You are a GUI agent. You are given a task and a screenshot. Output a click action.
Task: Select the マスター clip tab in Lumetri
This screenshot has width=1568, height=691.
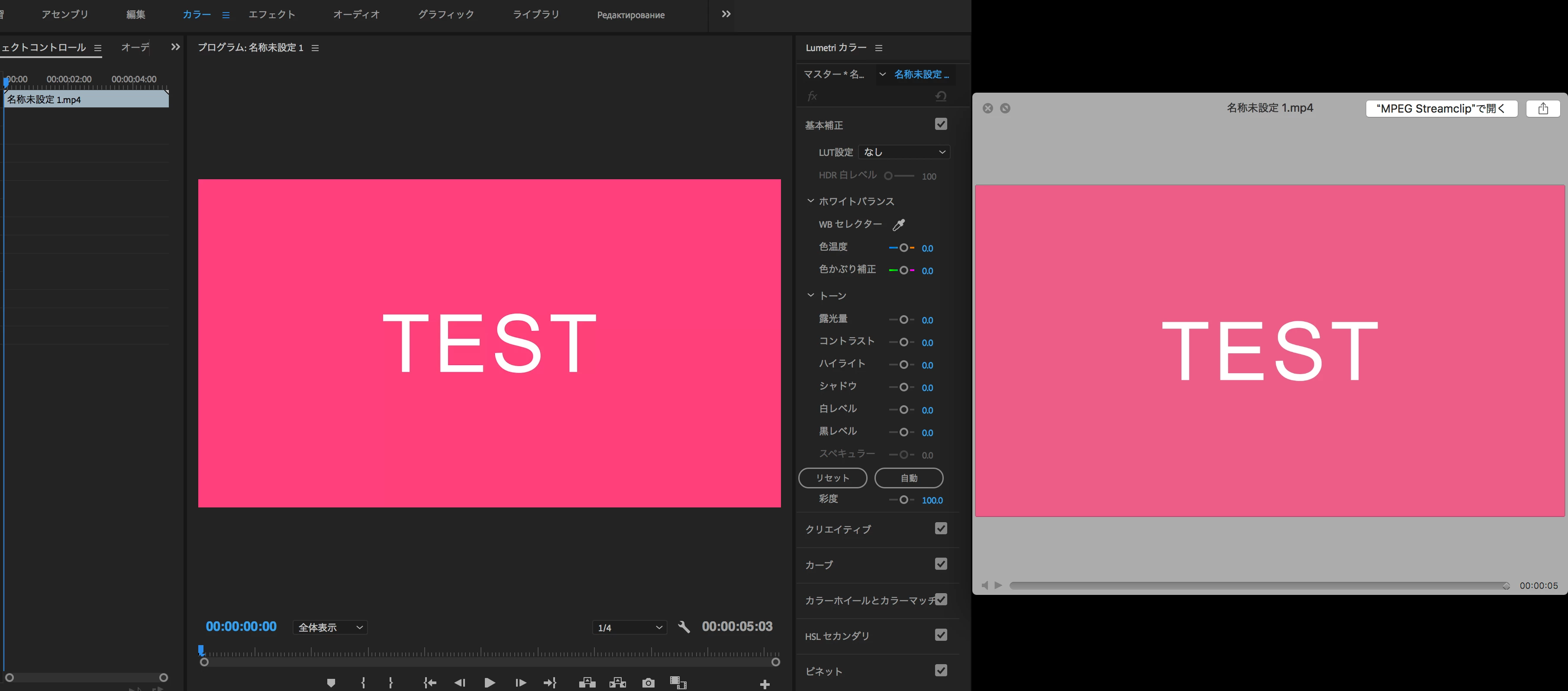834,74
